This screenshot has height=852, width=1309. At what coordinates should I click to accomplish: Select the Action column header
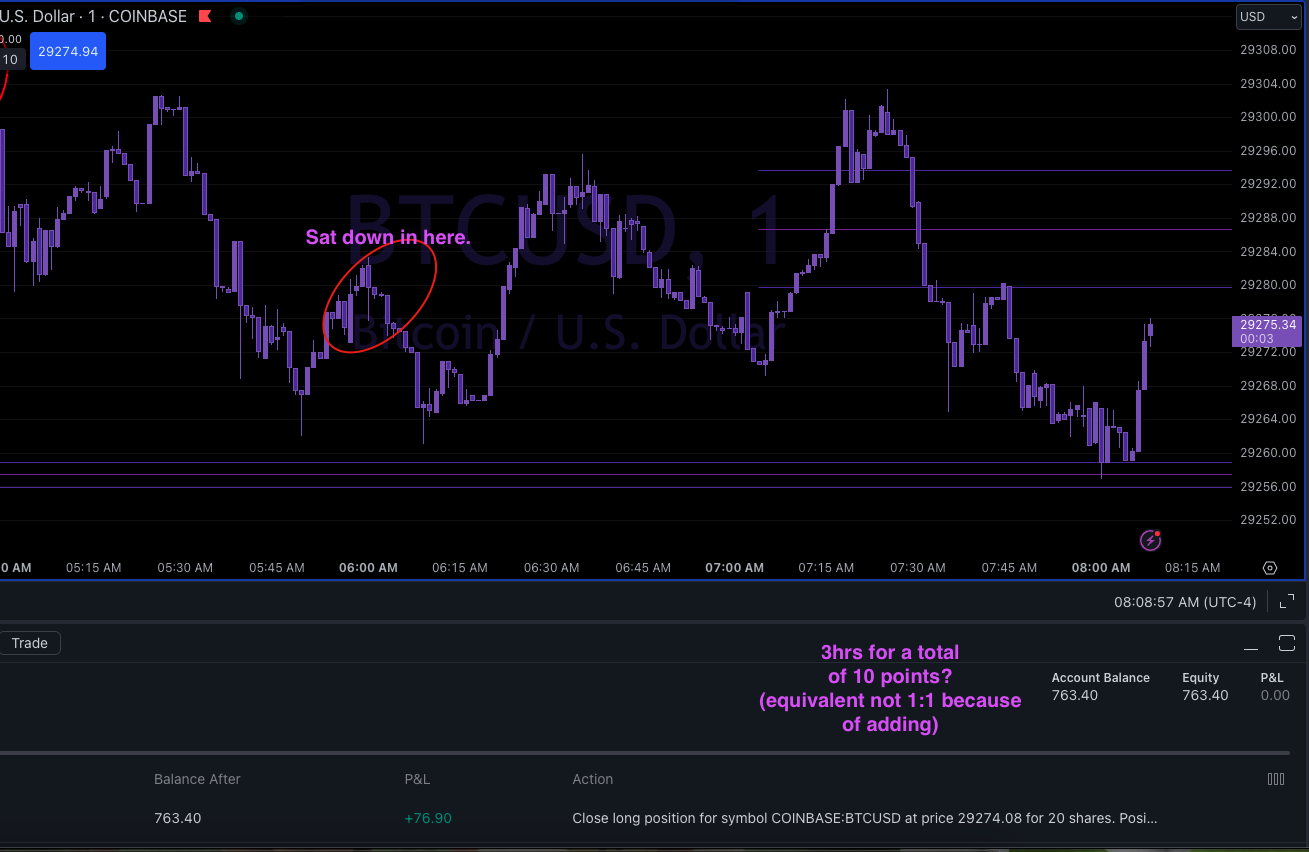[x=593, y=778]
